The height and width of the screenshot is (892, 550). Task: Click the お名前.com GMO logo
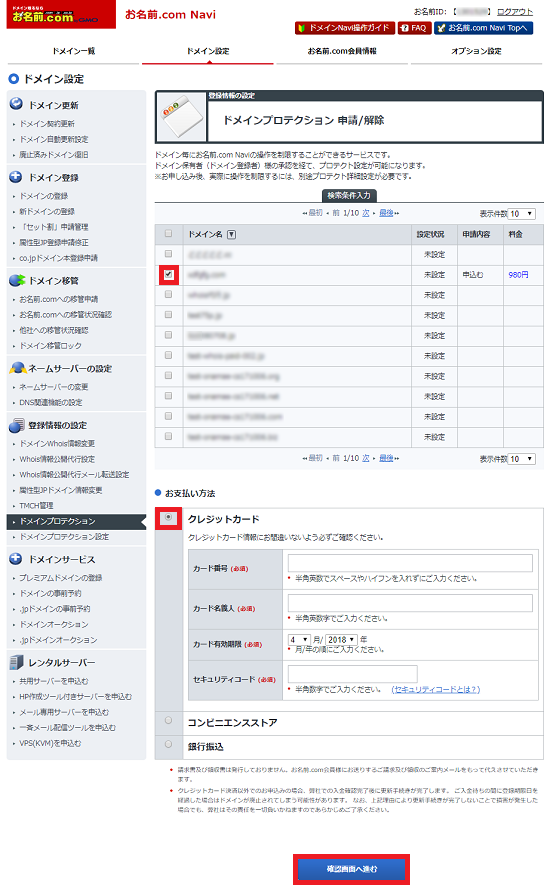pos(61,14)
